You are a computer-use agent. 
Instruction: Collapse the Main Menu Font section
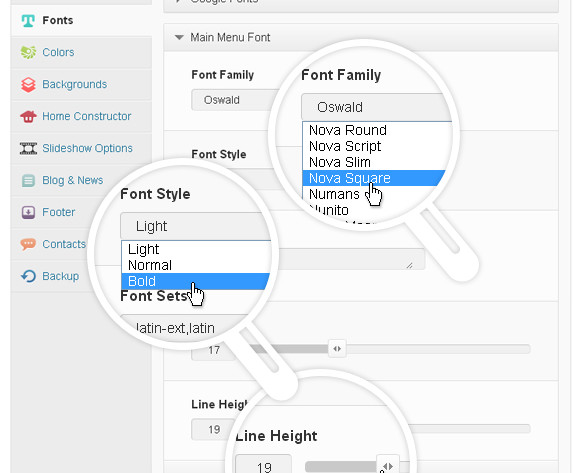pyautogui.click(x=179, y=37)
